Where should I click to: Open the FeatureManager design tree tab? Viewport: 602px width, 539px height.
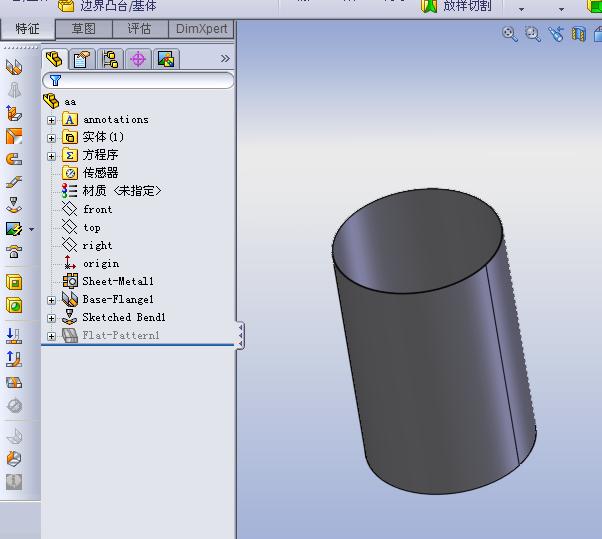[55, 60]
